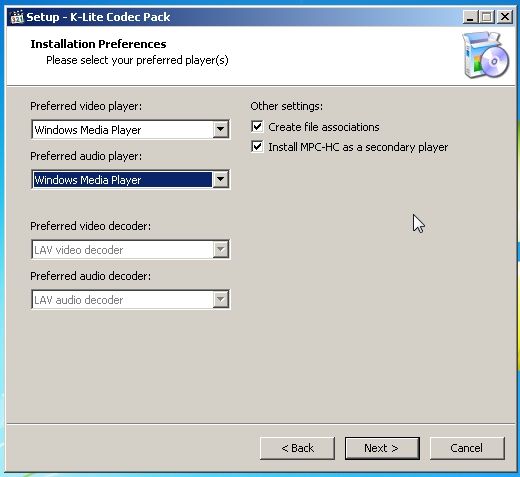The image size is (520, 477).
Task: Open the Preferred audio player dropdown arrow
Action: click(x=220, y=179)
